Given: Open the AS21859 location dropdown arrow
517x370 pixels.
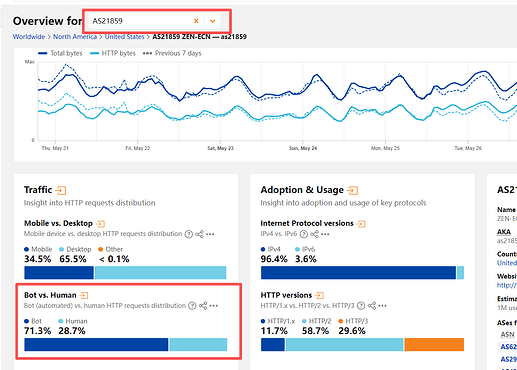Looking at the screenshot, I should pyautogui.click(x=212, y=21).
